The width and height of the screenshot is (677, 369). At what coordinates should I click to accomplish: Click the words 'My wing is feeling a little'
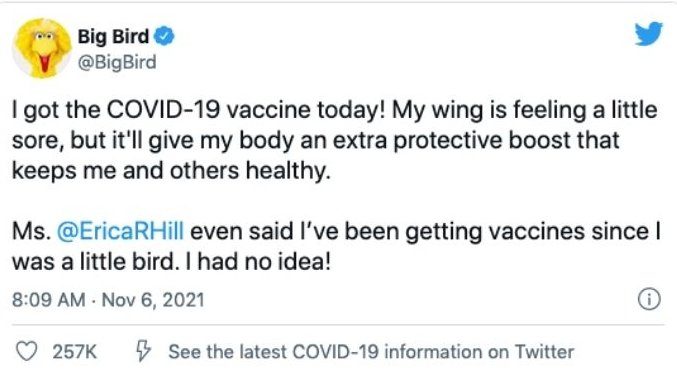525,110
